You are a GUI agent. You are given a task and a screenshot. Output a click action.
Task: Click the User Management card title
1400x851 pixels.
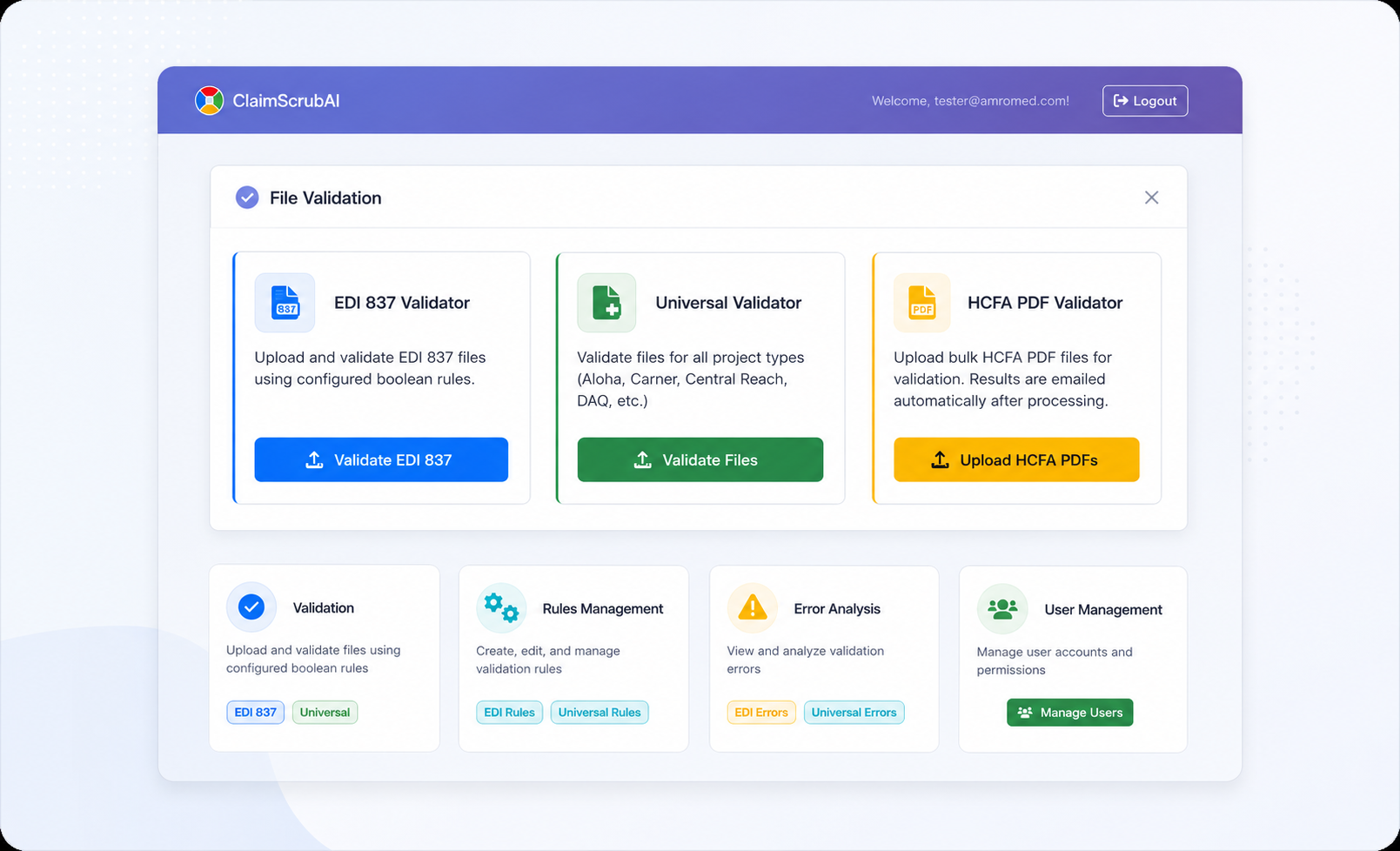(x=1103, y=610)
